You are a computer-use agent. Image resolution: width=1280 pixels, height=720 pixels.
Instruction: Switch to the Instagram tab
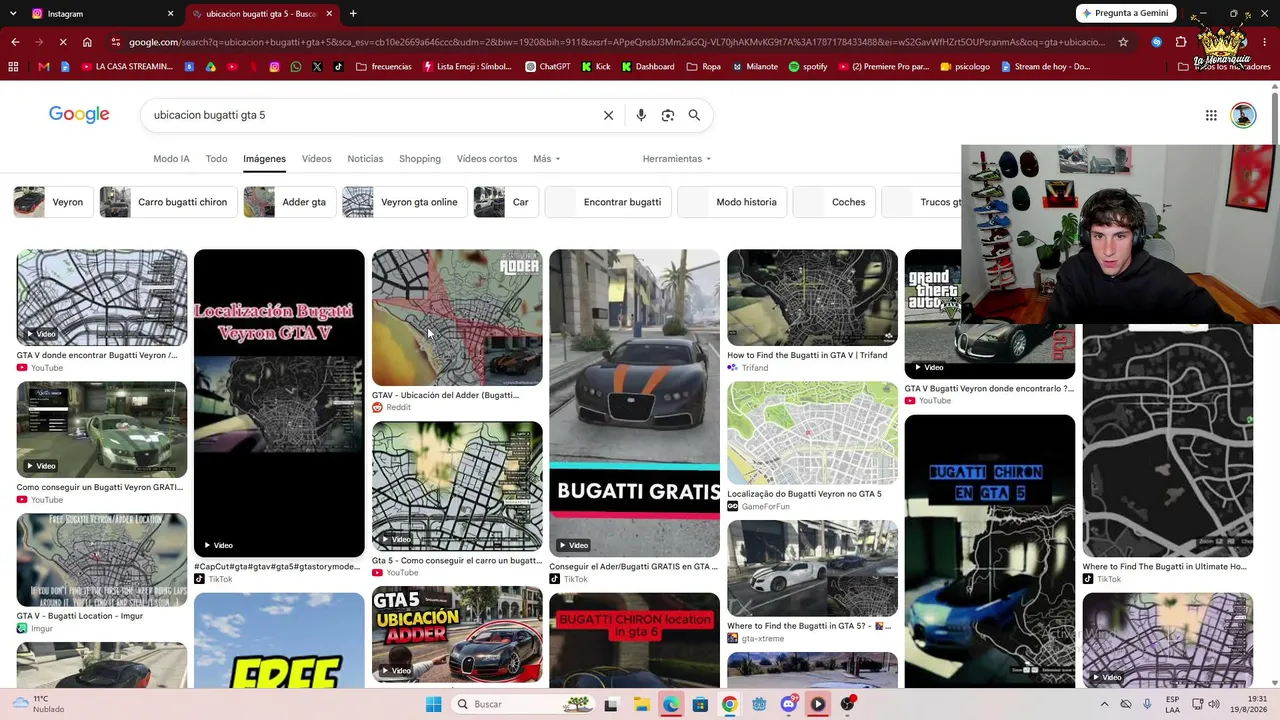point(100,14)
